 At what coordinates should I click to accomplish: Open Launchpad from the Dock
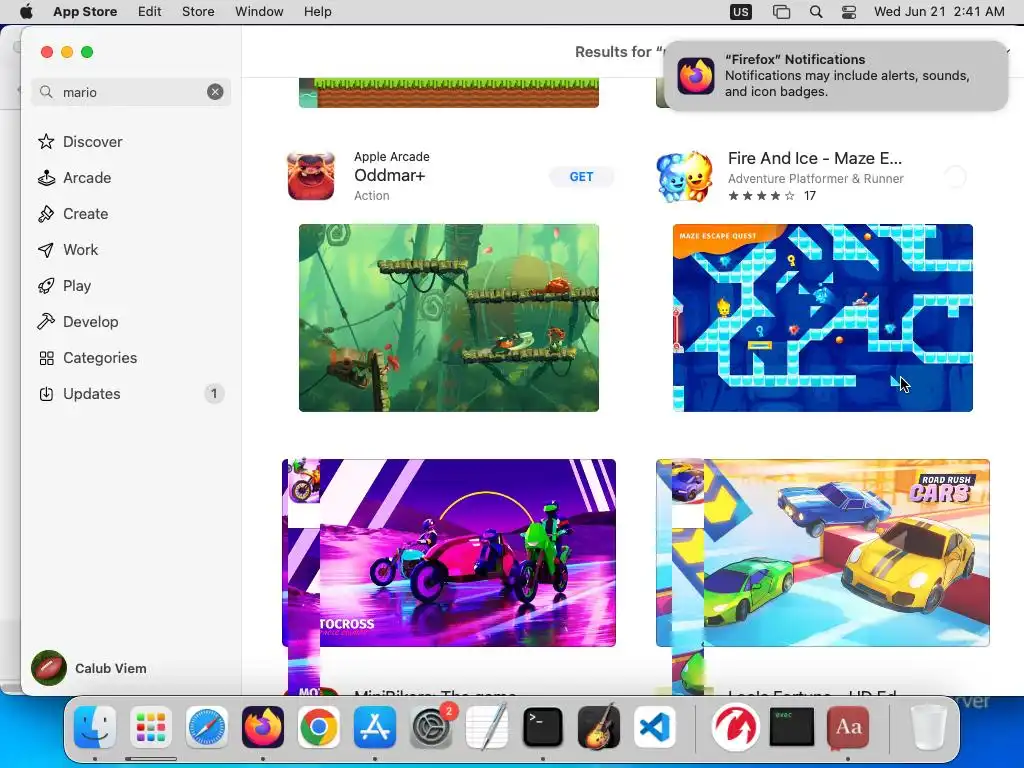click(151, 727)
